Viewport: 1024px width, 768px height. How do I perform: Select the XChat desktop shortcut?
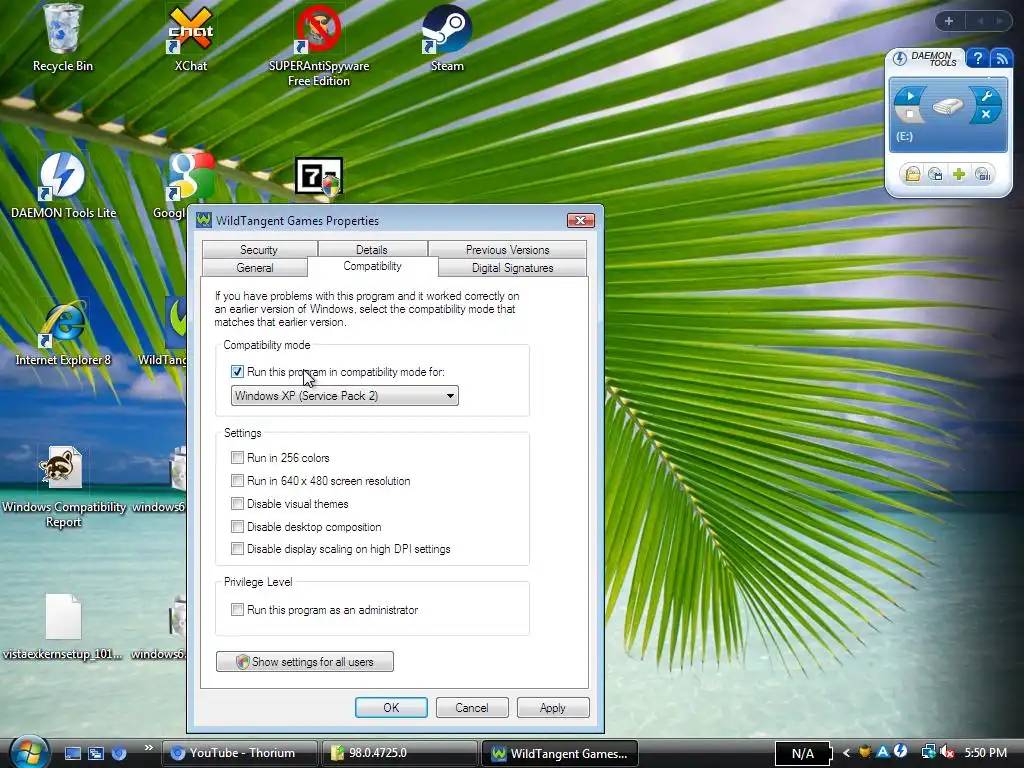tap(190, 39)
